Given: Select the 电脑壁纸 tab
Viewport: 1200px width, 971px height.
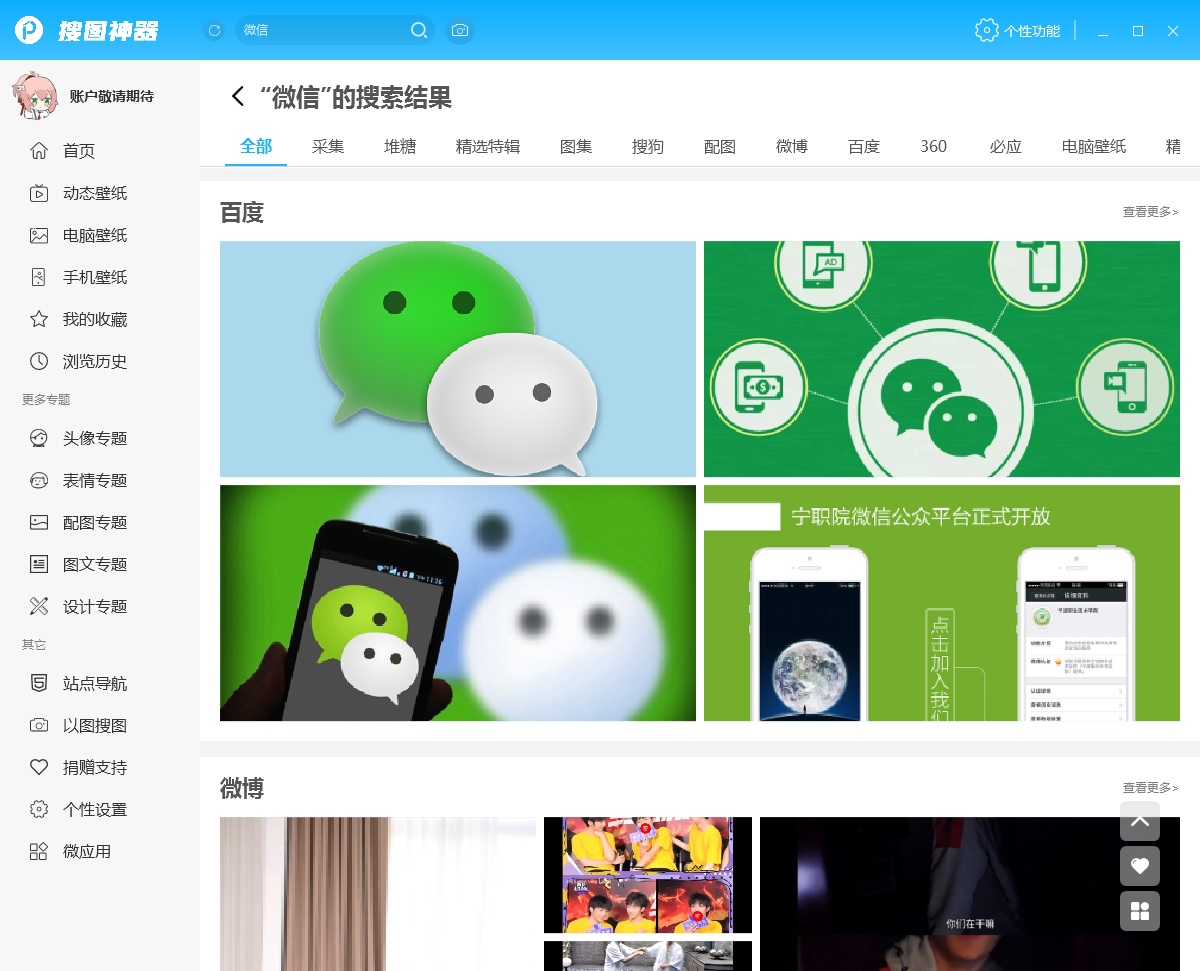Looking at the screenshot, I should (1094, 146).
